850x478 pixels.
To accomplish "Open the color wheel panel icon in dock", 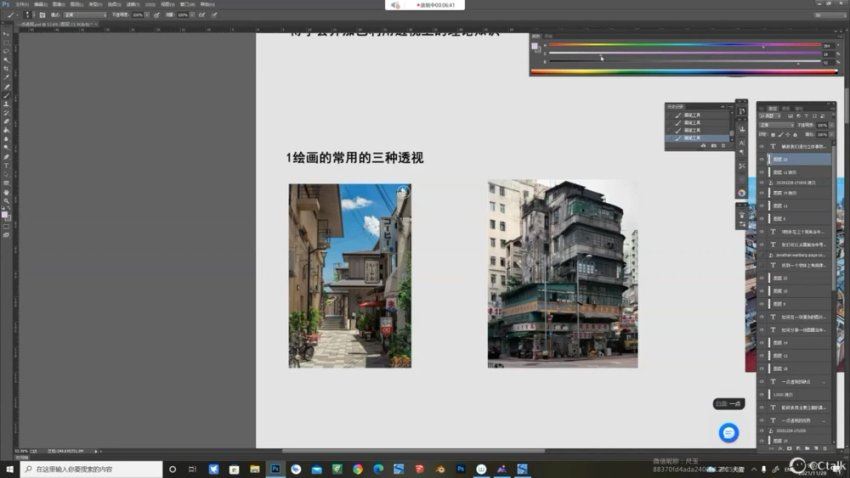I will tap(742, 192).
